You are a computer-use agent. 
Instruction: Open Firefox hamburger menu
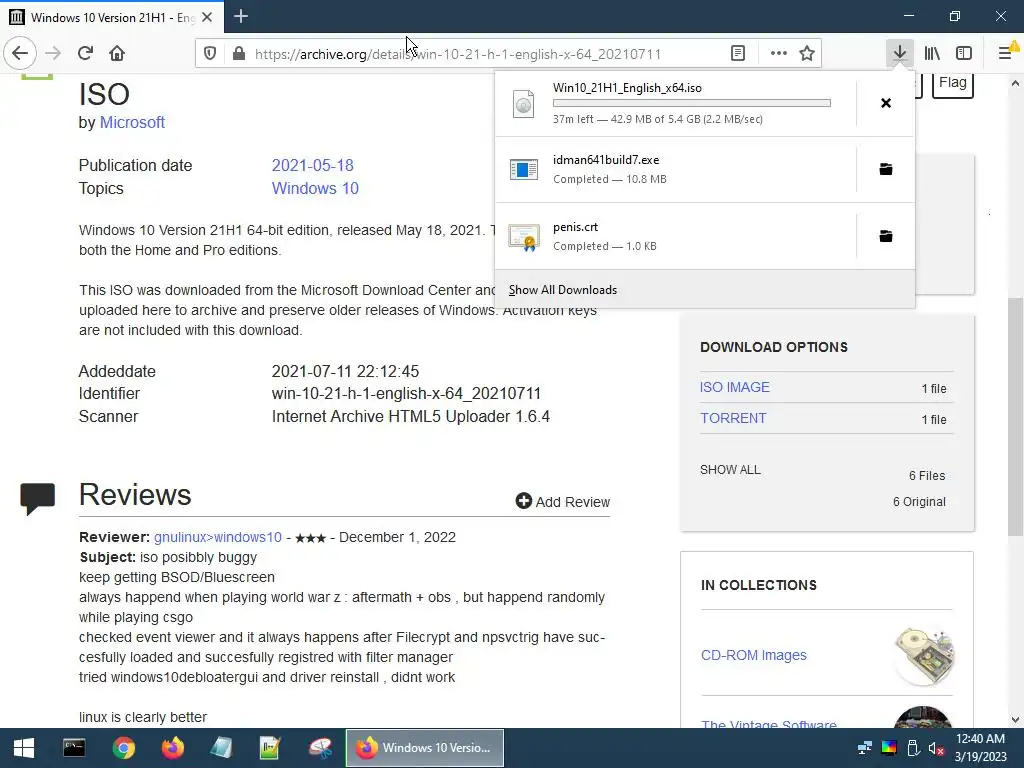[x=1006, y=53]
